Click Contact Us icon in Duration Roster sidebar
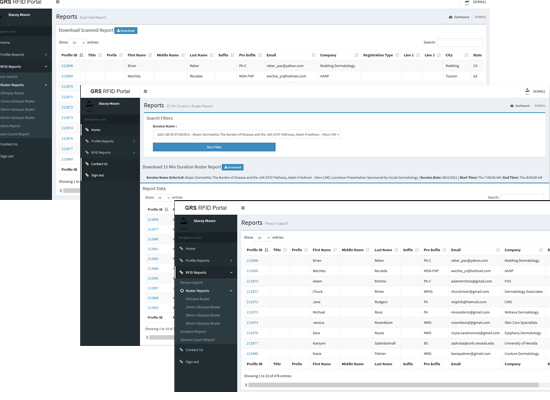 click(x=87, y=164)
